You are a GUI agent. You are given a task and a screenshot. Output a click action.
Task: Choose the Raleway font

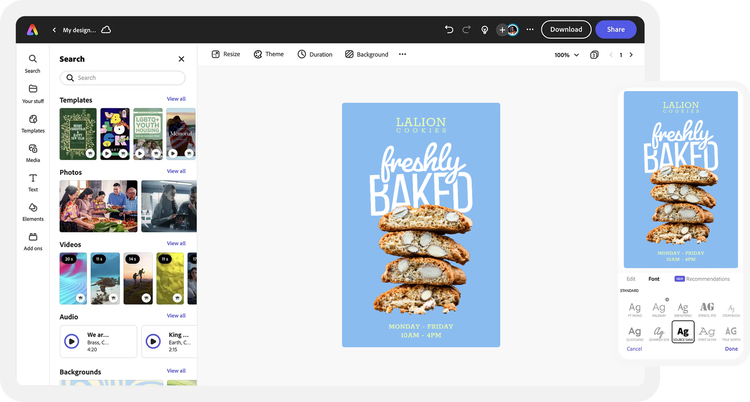coord(659,309)
